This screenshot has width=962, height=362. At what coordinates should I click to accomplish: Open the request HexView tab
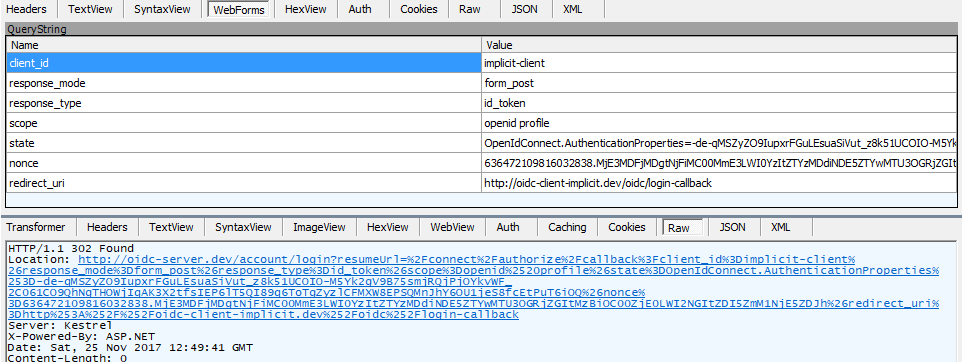coord(304,9)
